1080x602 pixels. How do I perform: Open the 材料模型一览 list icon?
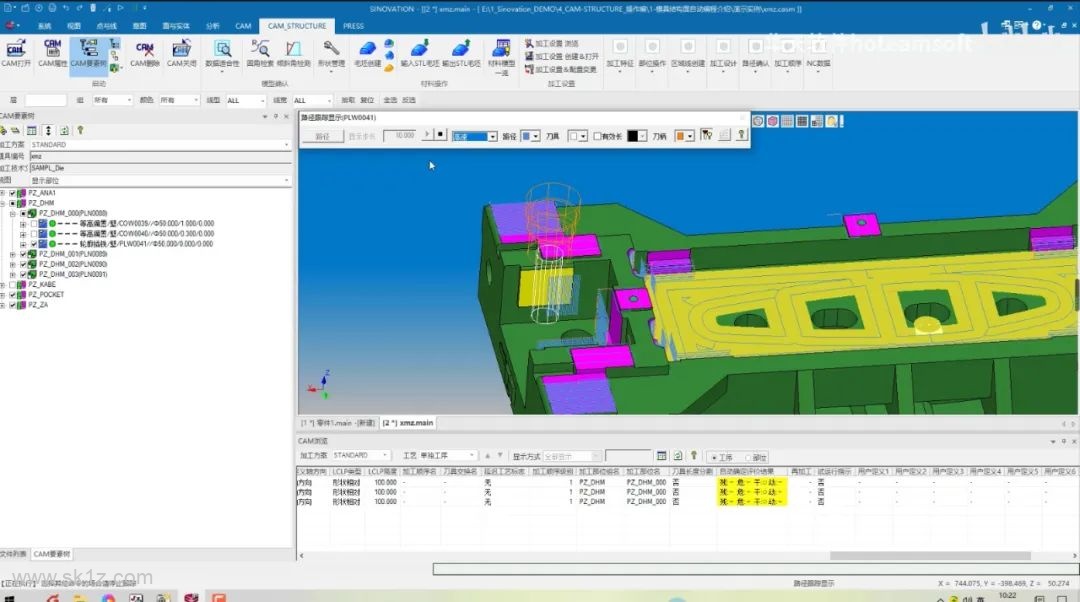point(501,56)
